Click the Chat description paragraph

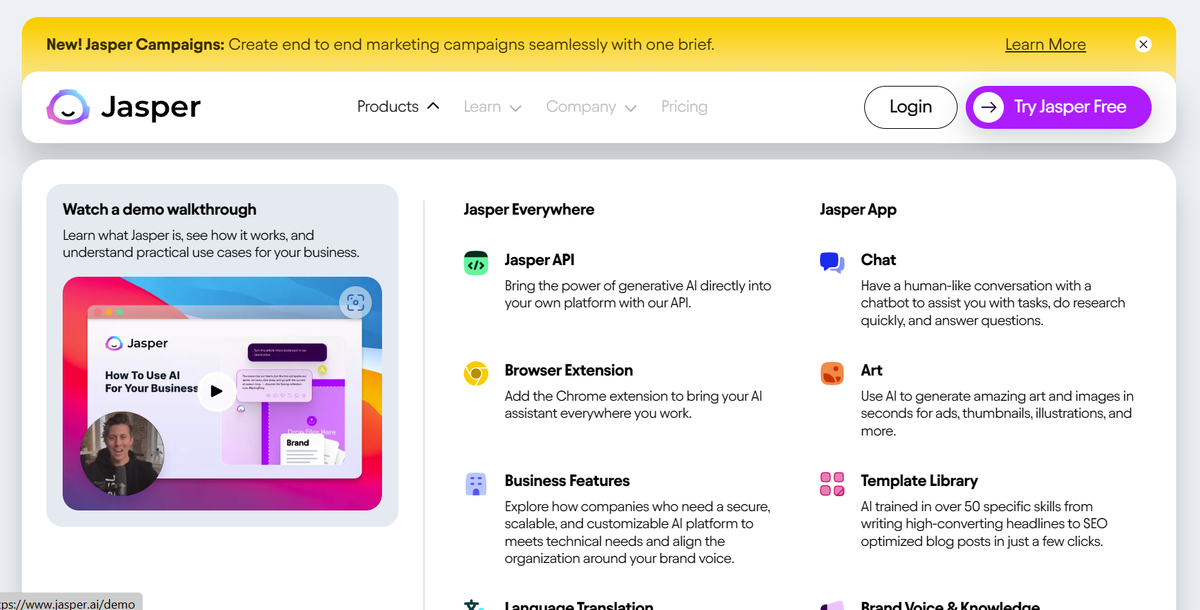click(993, 303)
